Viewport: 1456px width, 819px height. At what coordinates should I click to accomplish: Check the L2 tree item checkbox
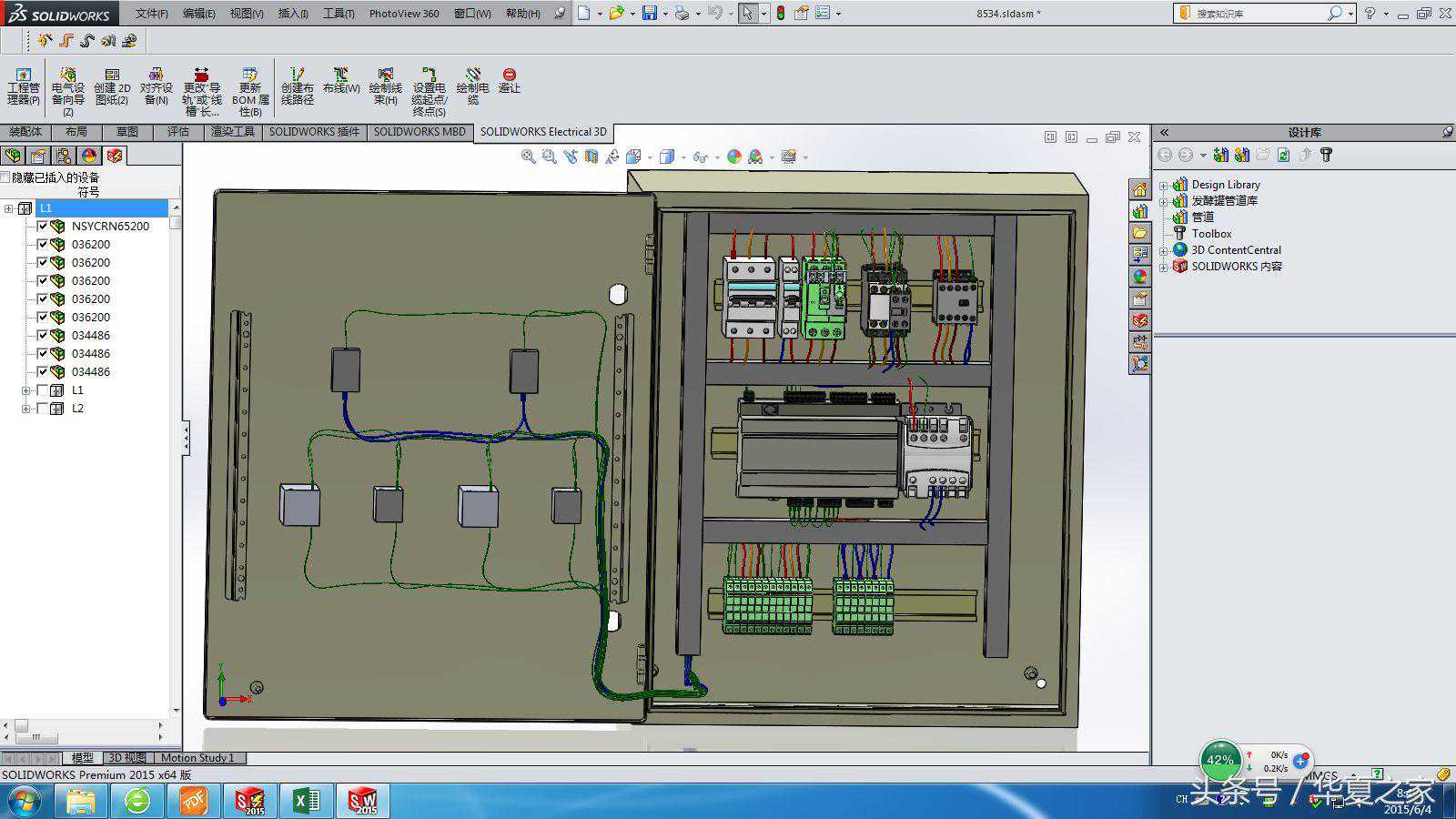(x=42, y=409)
